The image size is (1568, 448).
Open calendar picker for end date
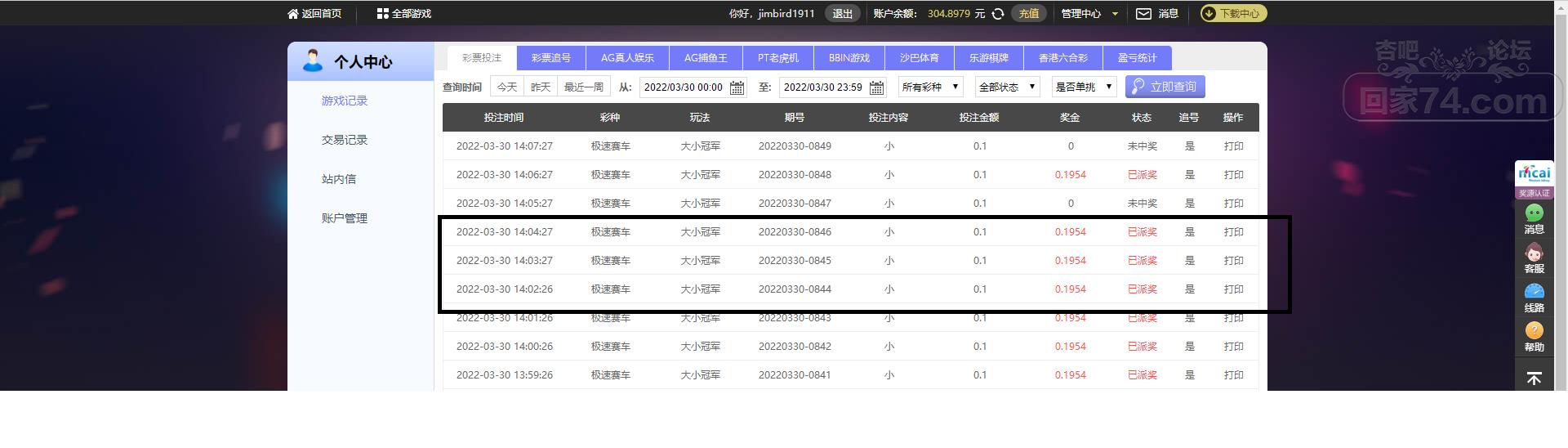tap(877, 87)
